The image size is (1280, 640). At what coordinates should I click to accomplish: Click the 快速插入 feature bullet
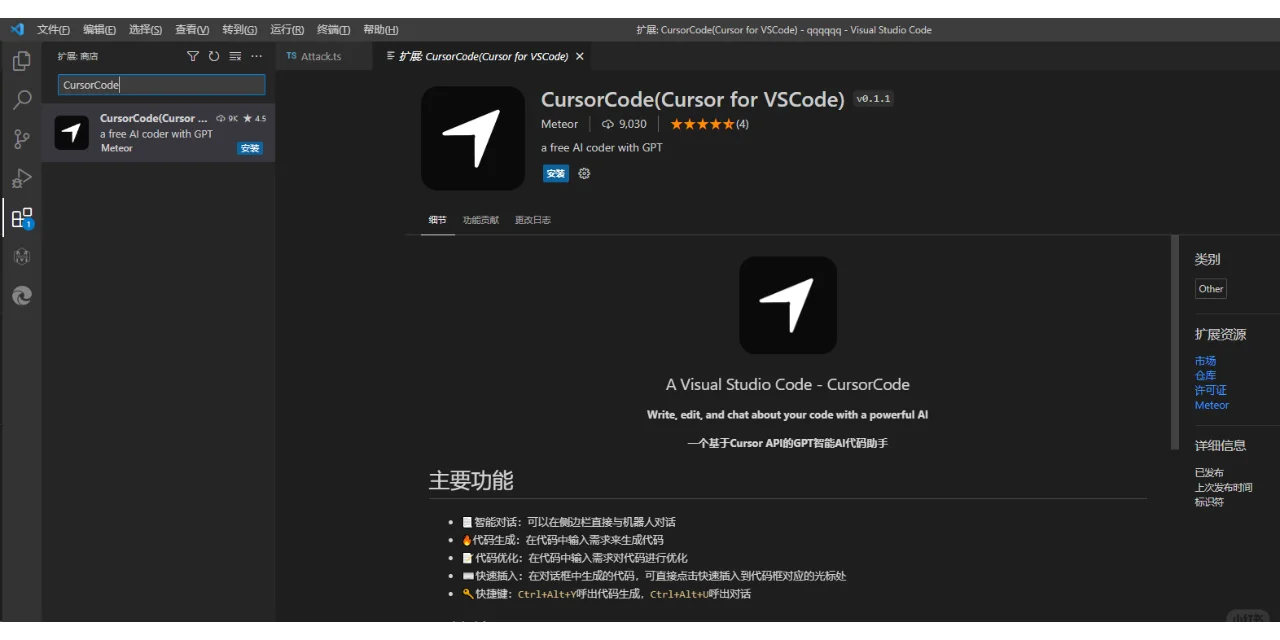[x=653, y=576]
